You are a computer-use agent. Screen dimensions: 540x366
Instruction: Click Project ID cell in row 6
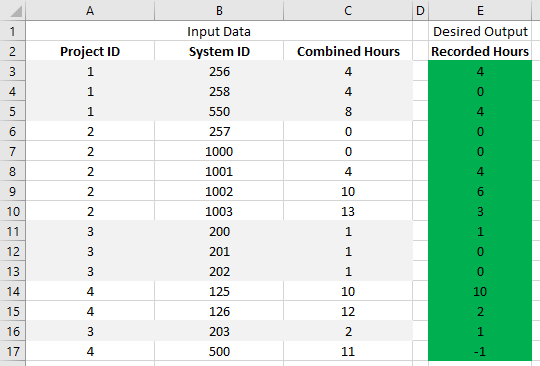90,131
